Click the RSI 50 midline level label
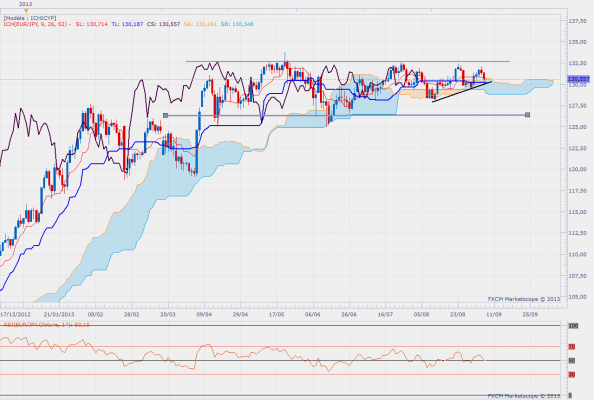Screen dimensions: 594x400 572,361
